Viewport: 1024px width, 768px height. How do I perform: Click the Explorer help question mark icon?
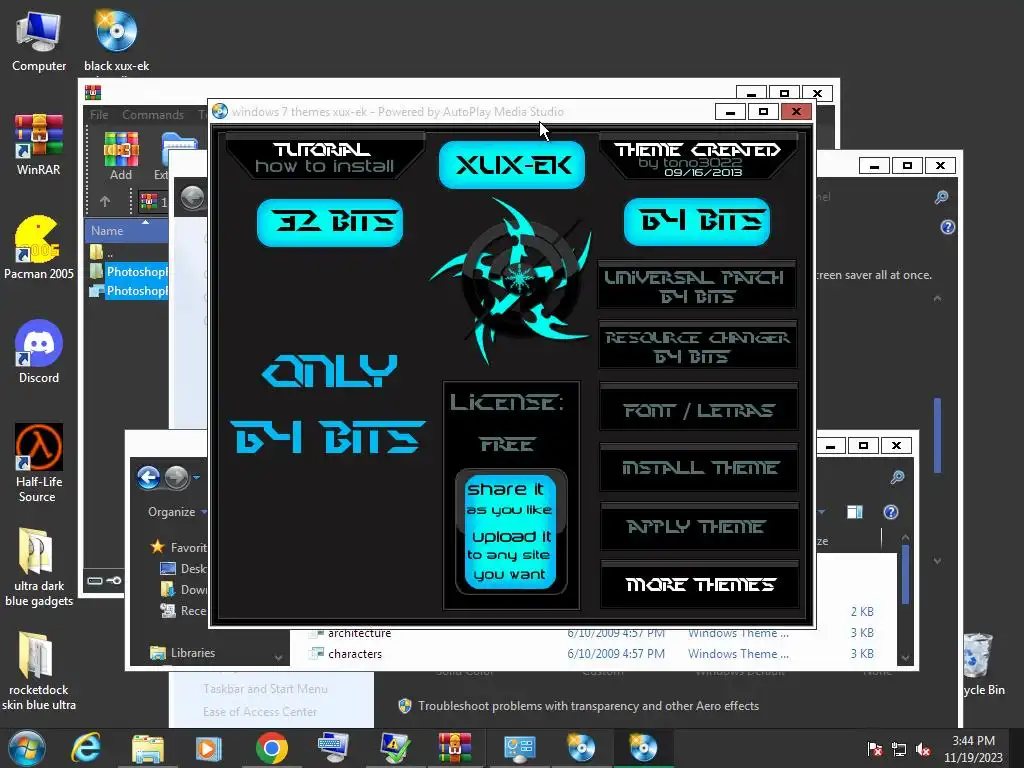[891, 512]
